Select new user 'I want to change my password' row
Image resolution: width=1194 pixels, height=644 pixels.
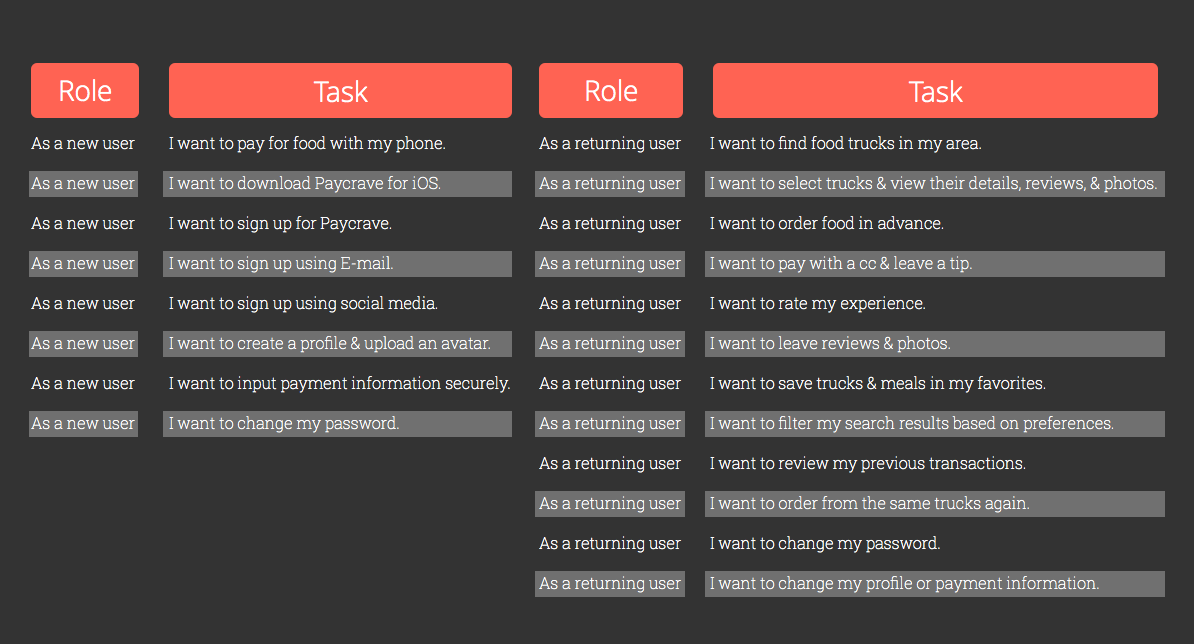(337, 424)
